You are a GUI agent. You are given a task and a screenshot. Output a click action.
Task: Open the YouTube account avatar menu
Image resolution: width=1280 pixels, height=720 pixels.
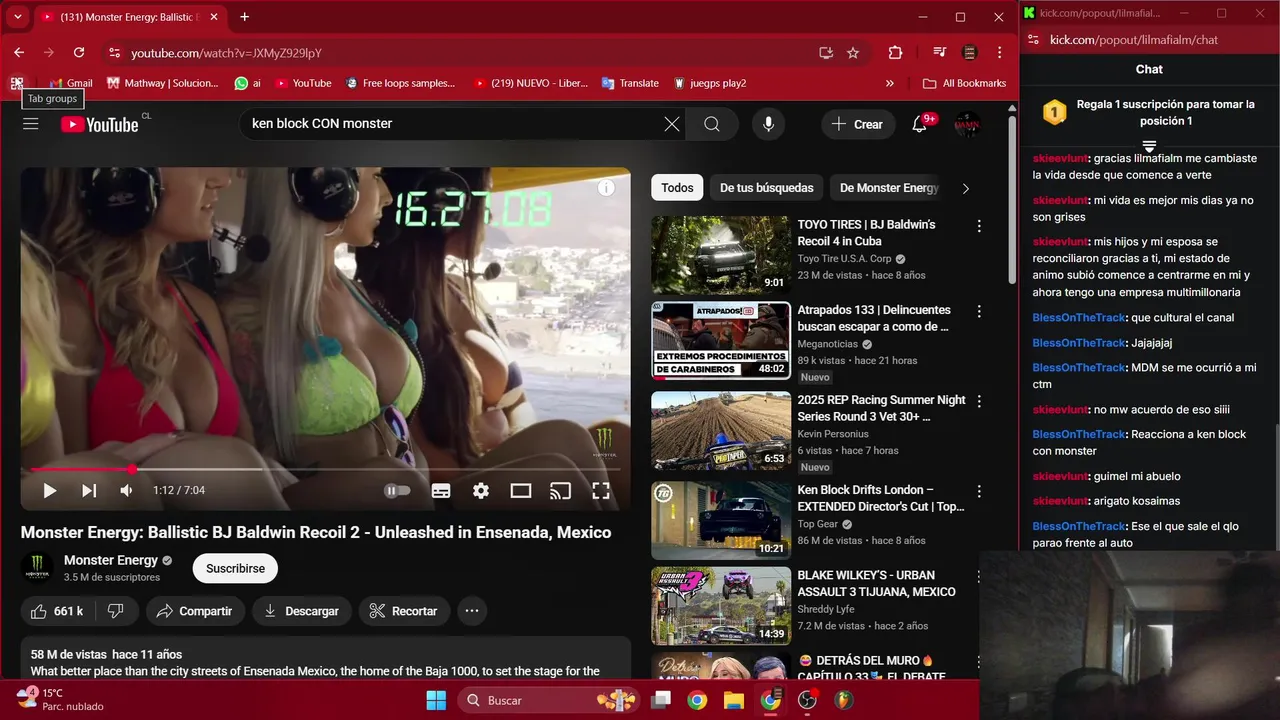coord(967,124)
